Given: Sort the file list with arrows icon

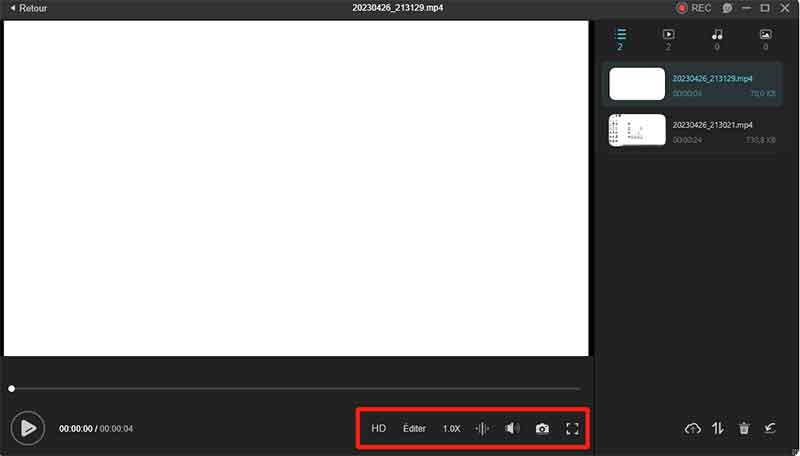Looking at the screenshot, I should (718, 428).
